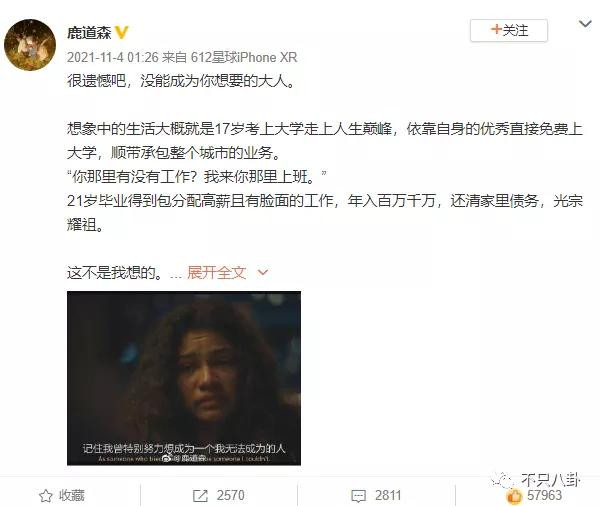Open comments via speech bubble icon
Image resolution: width=600 pixels, height=506 pixels.
[359, 496]
